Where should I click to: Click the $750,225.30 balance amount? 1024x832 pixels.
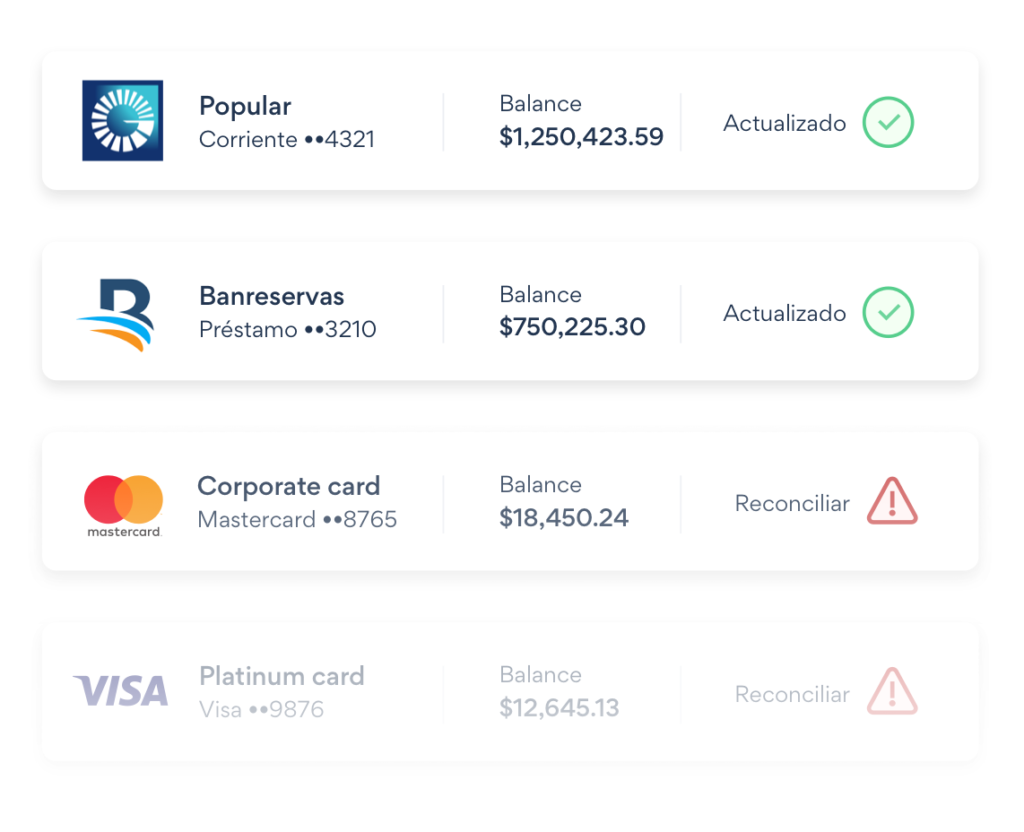[572, 327]
